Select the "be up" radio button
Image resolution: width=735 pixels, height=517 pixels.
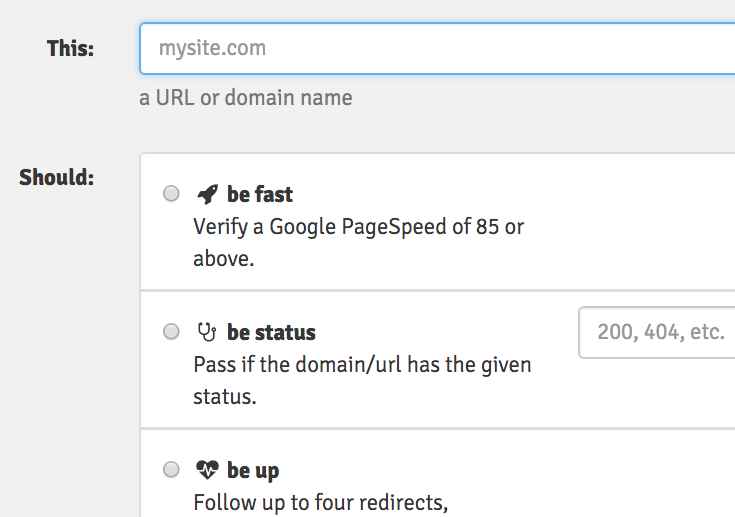[172, 470]
